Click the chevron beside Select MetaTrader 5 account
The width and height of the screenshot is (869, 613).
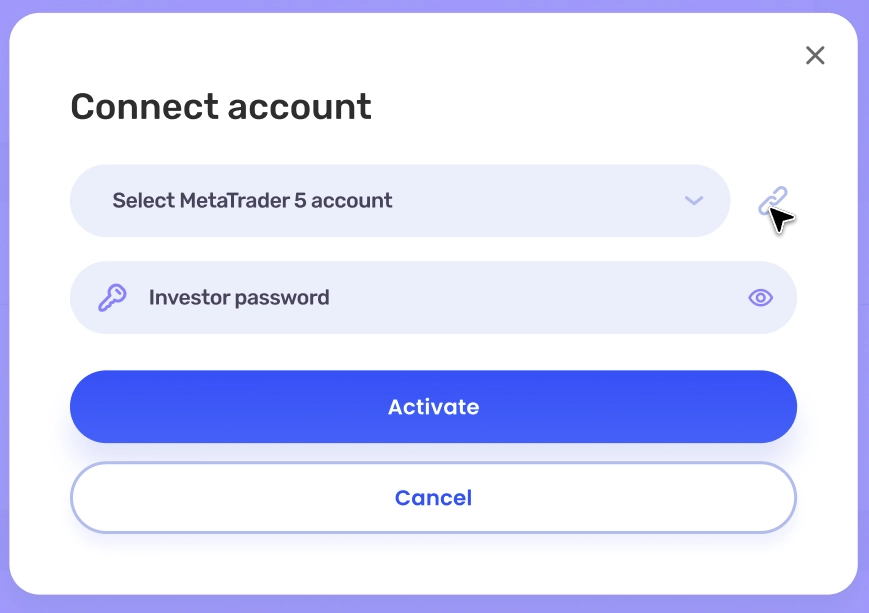pyautogui.click(x=694, y=201)
